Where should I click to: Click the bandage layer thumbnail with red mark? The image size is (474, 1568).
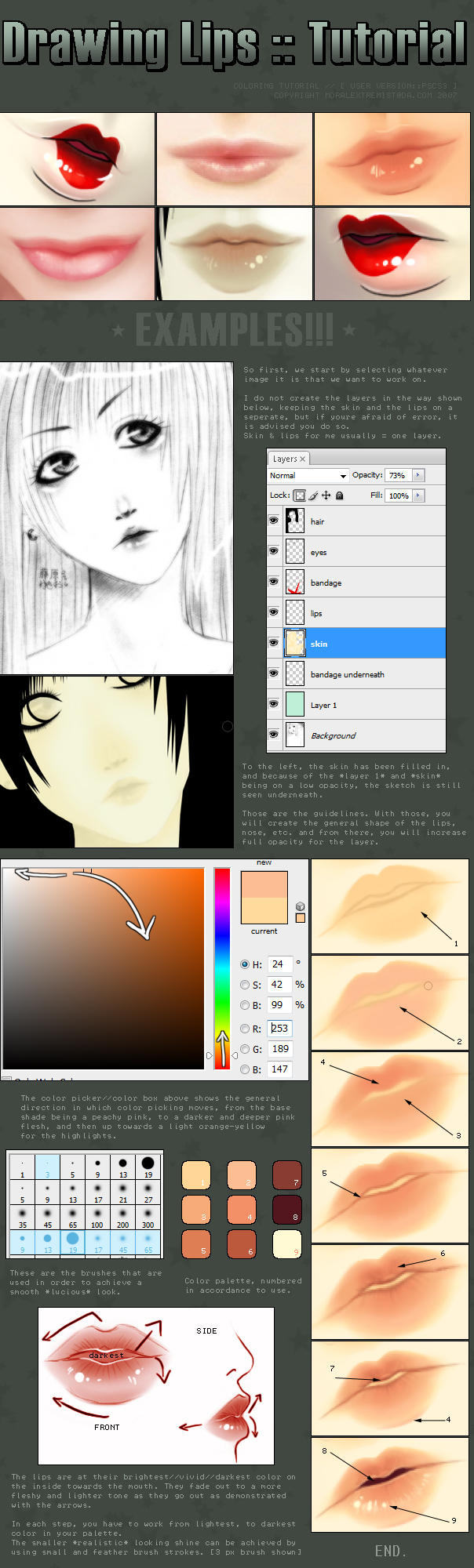click(295, 582)
